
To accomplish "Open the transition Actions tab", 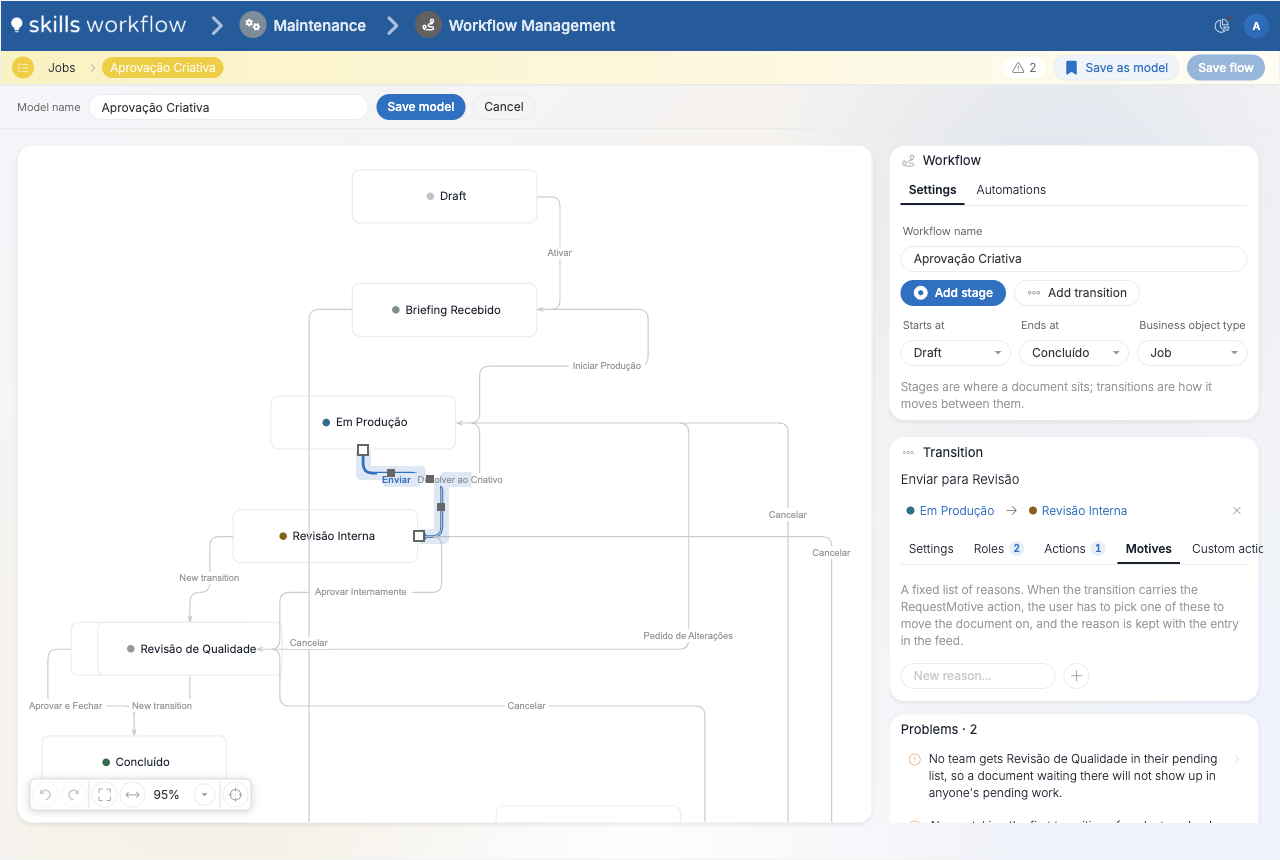I will (1074, 549).
